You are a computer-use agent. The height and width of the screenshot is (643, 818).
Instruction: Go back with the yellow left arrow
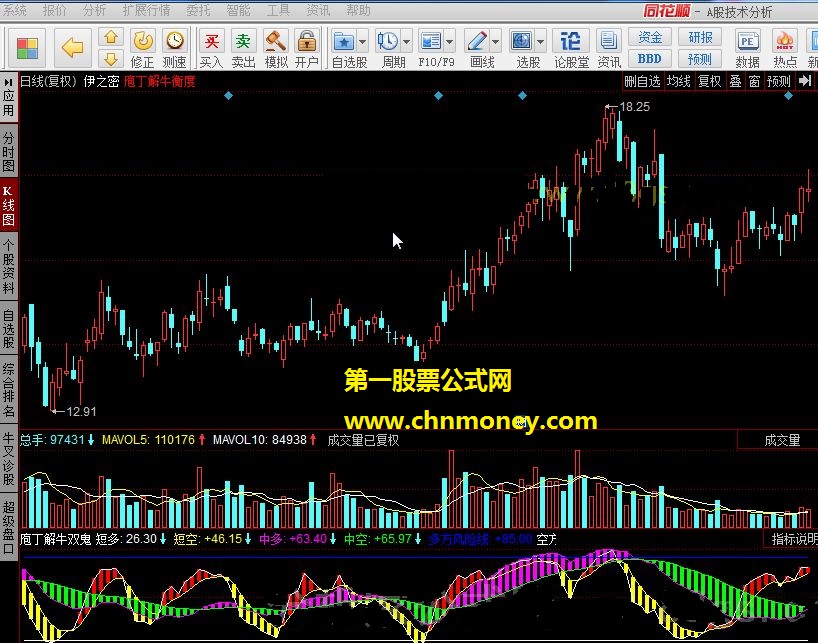71,48
